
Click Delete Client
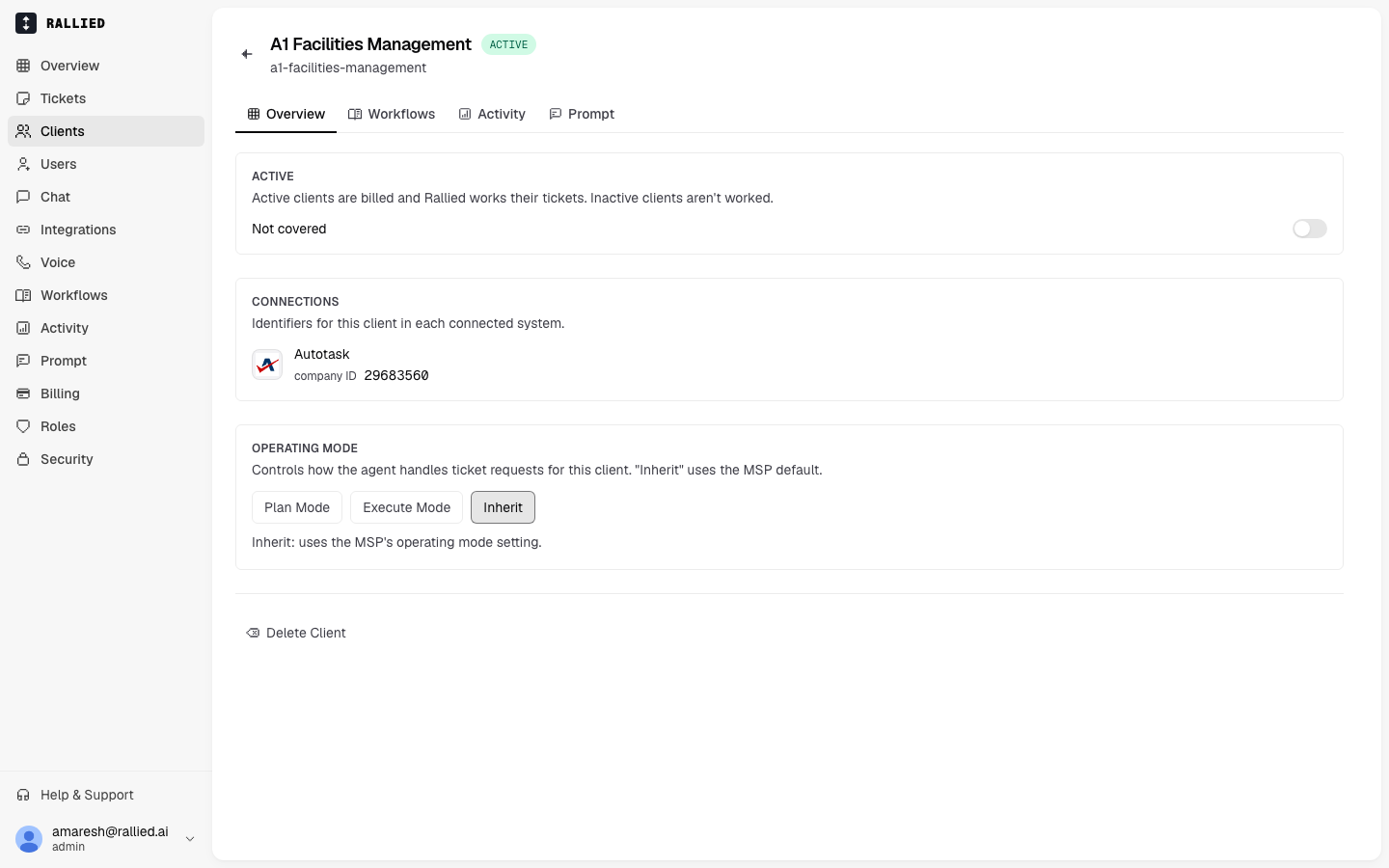point(296,633)
